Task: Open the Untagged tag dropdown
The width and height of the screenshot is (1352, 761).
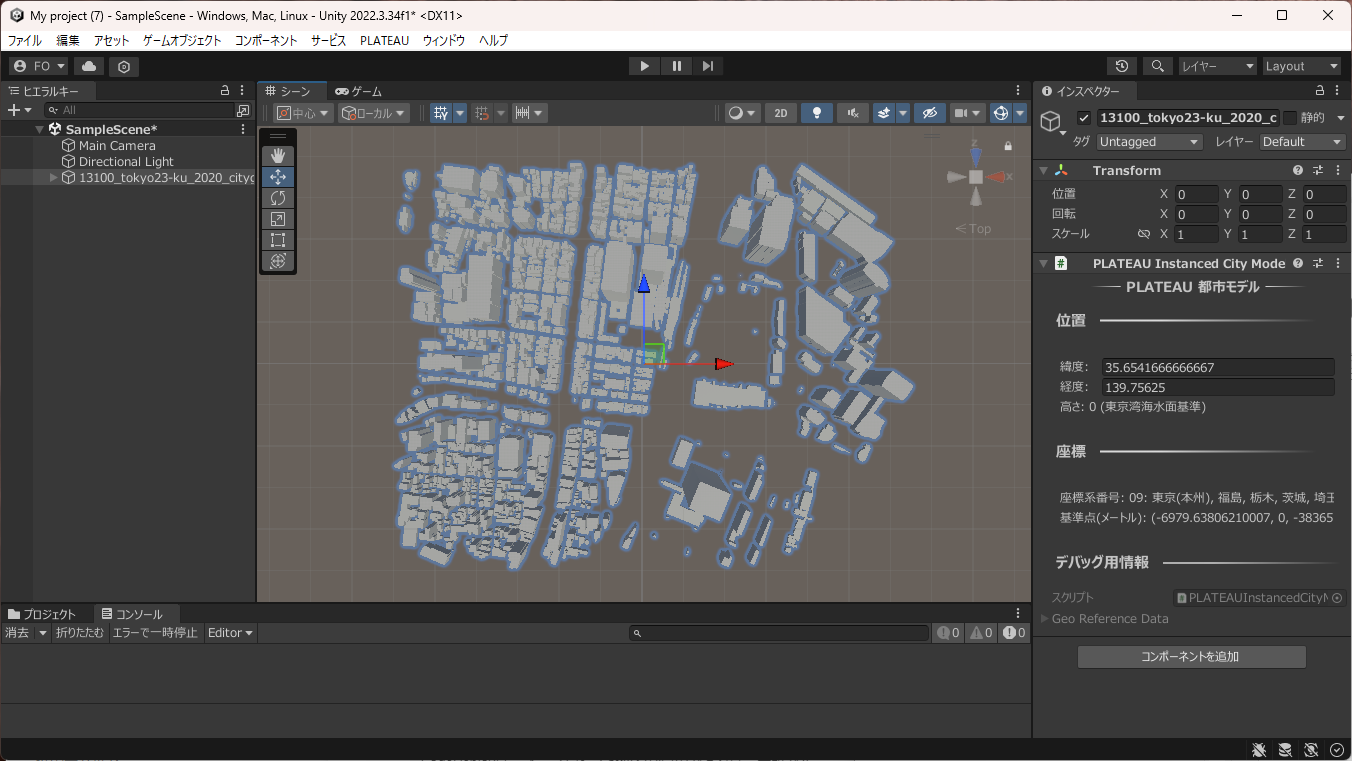Action: [x=1149, y=142]
